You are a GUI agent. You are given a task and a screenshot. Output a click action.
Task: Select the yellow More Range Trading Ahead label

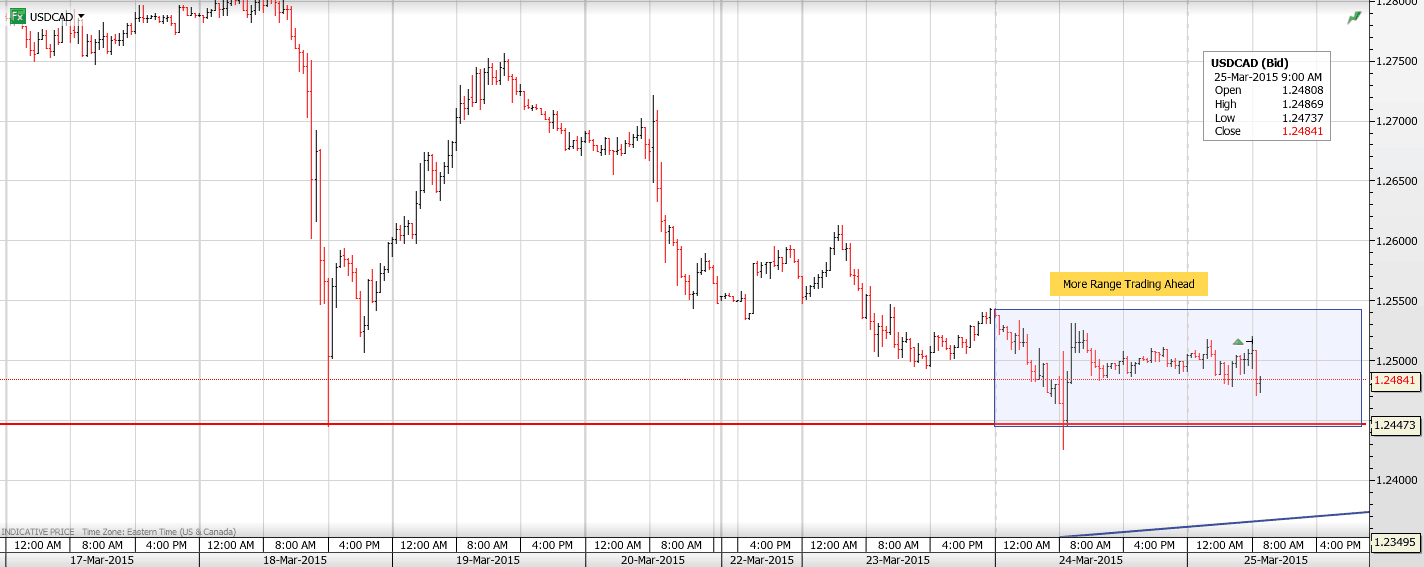[1128, 284]
